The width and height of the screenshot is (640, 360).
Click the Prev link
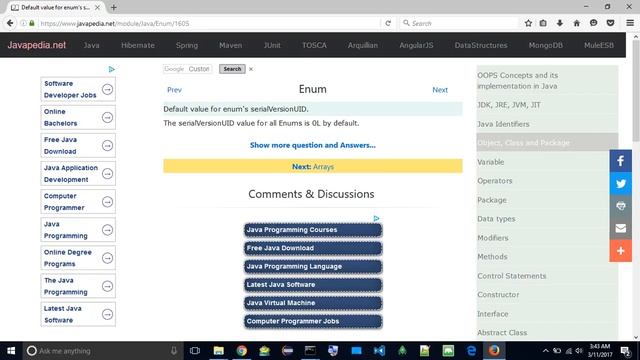pos(174,90)
